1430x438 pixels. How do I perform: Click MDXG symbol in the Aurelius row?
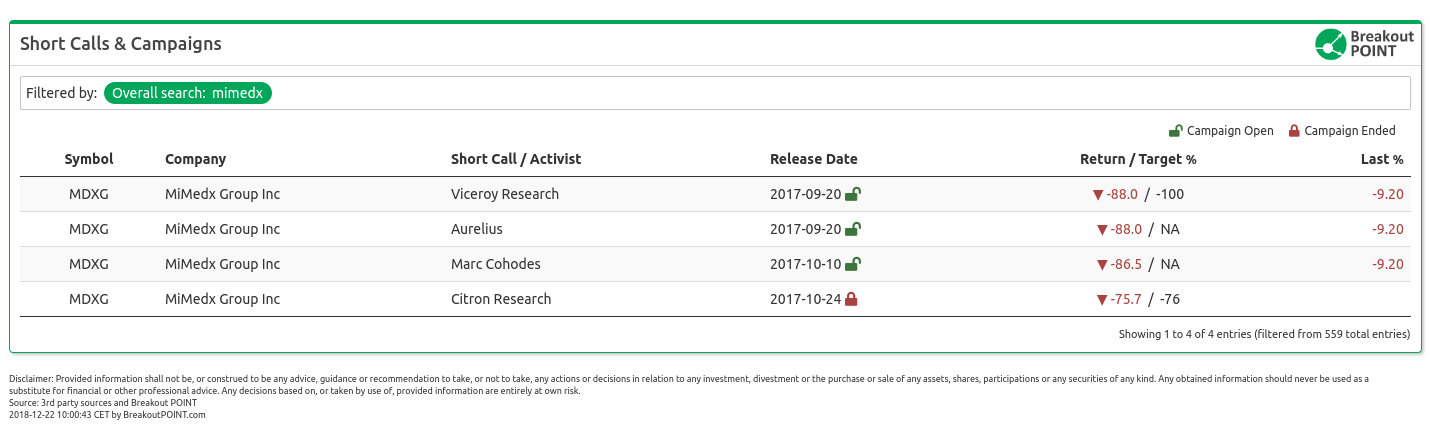pyautogui.click(x=89, y=229)
